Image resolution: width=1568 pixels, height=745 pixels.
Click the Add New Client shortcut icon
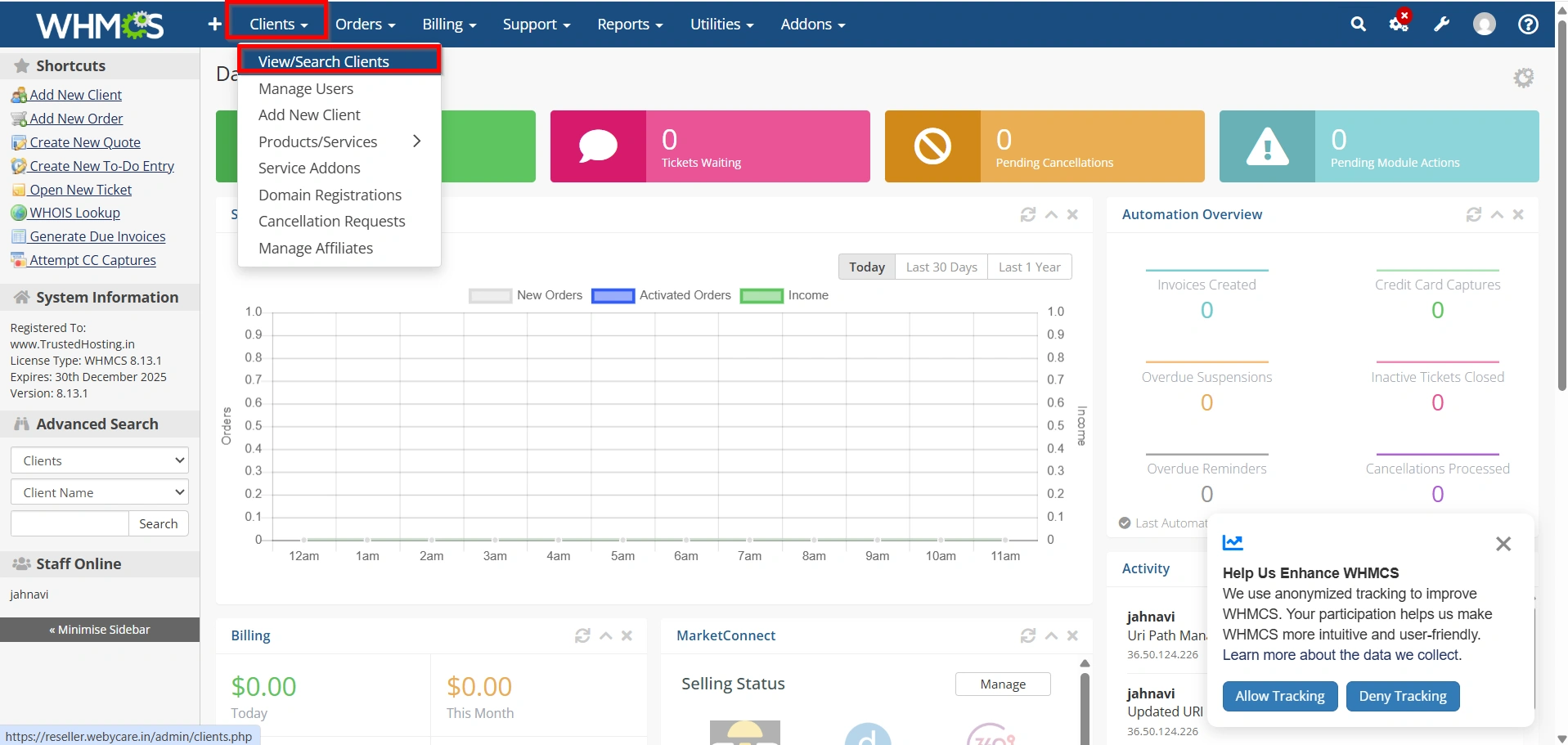tap(19, 96)
